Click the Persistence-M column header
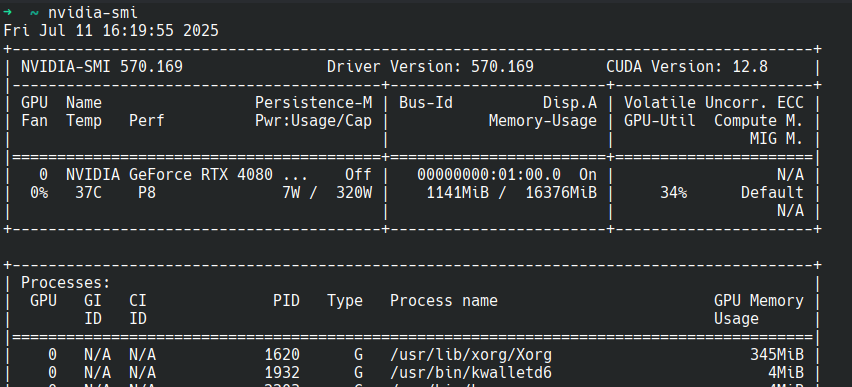Image resolution: width=852 pixels, height=387 pixels. coord(314,103)
